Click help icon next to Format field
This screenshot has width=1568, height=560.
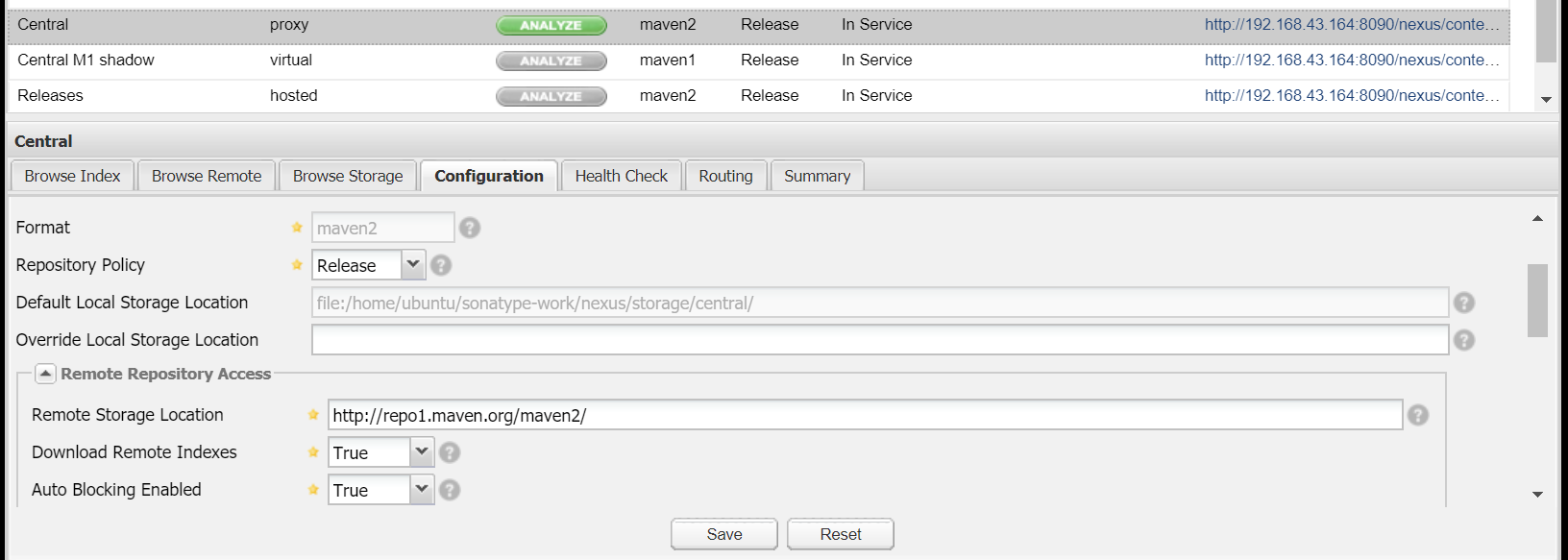[x=469, y=228]
